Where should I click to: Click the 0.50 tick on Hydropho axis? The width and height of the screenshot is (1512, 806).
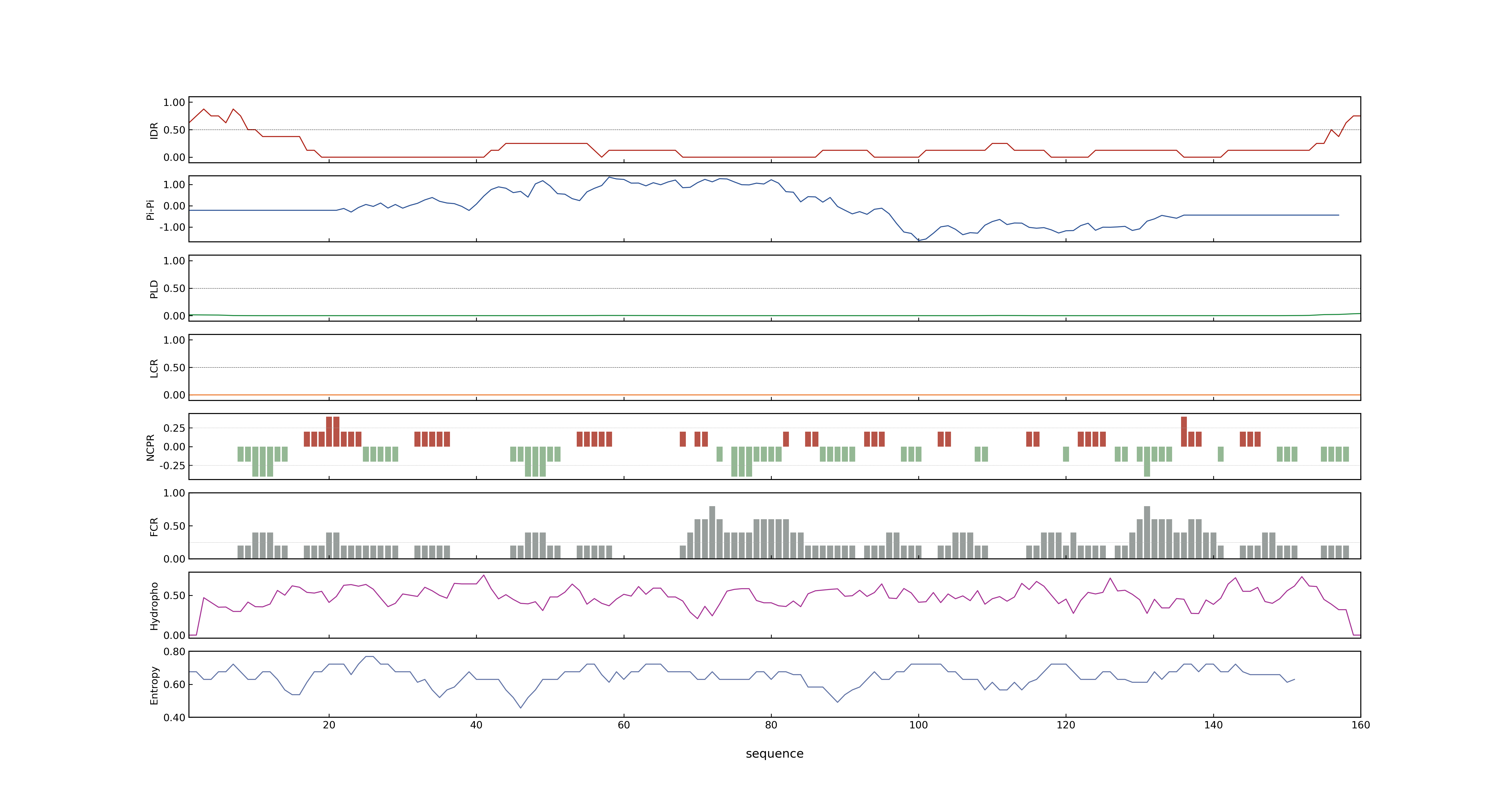click(174, 595)
